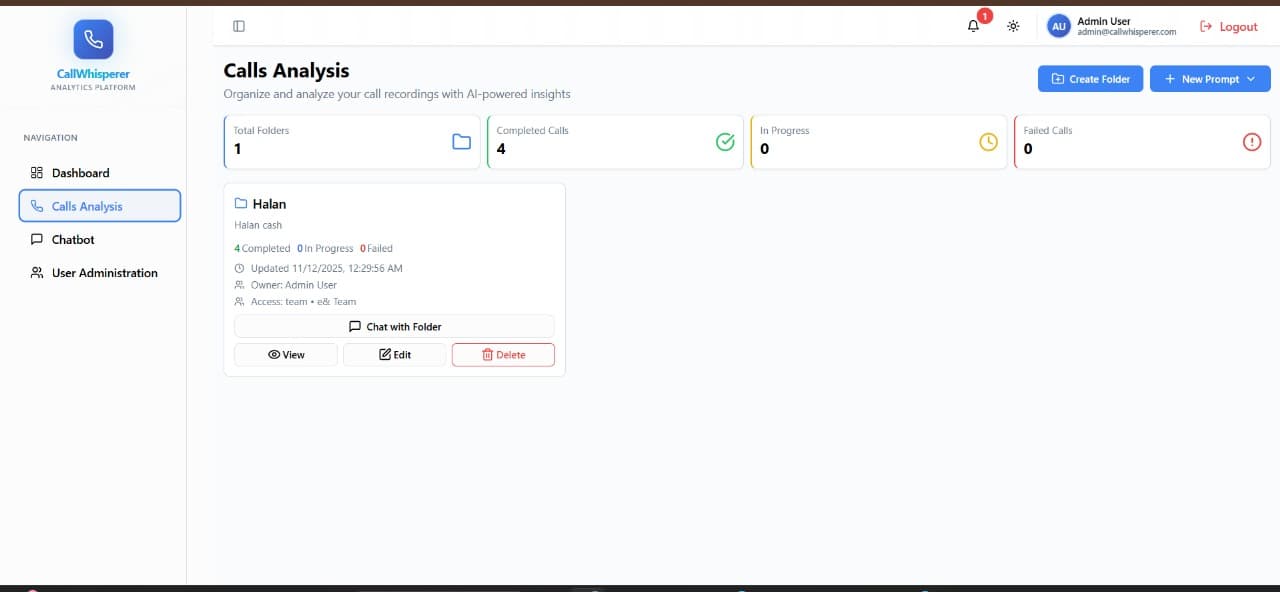Click the Failed Calls alert icon
Screen dimensions: 1280x592
[1251, 142]
